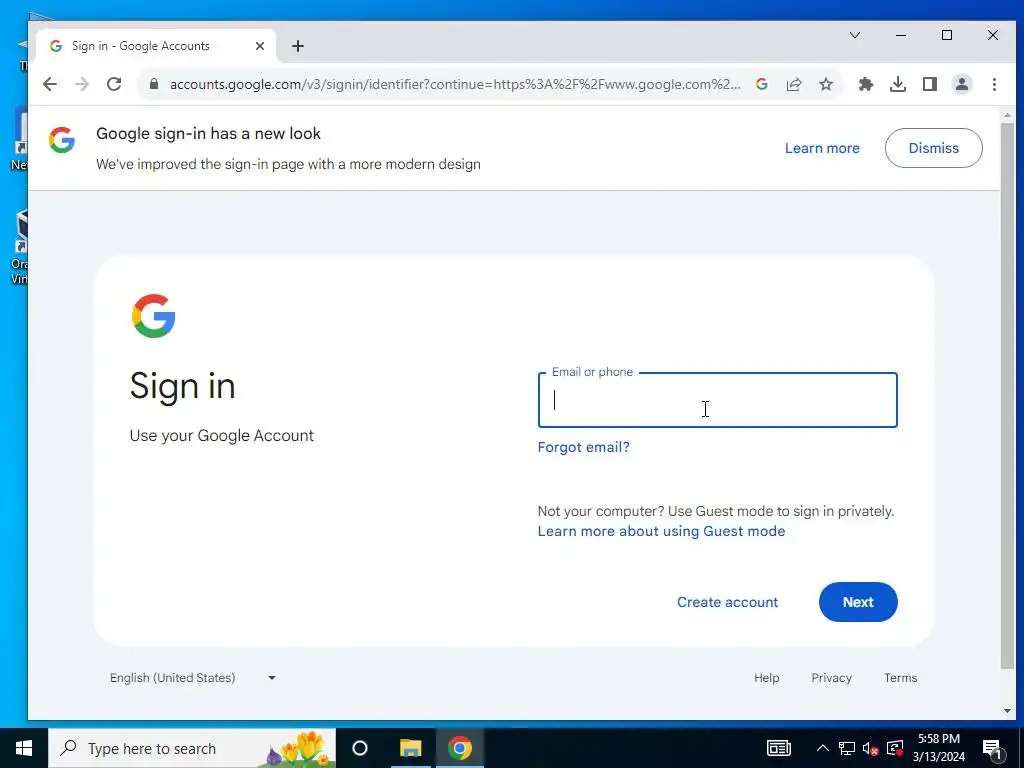Click the share page icon in address bar
This screenshot has width=1024, height=768.
tap(794, 84)
